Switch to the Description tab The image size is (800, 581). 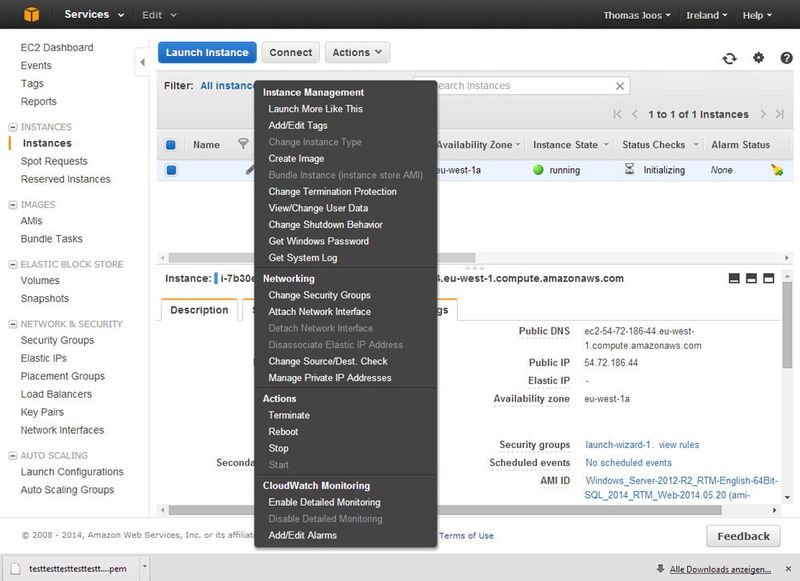click(x=198, y=310)
